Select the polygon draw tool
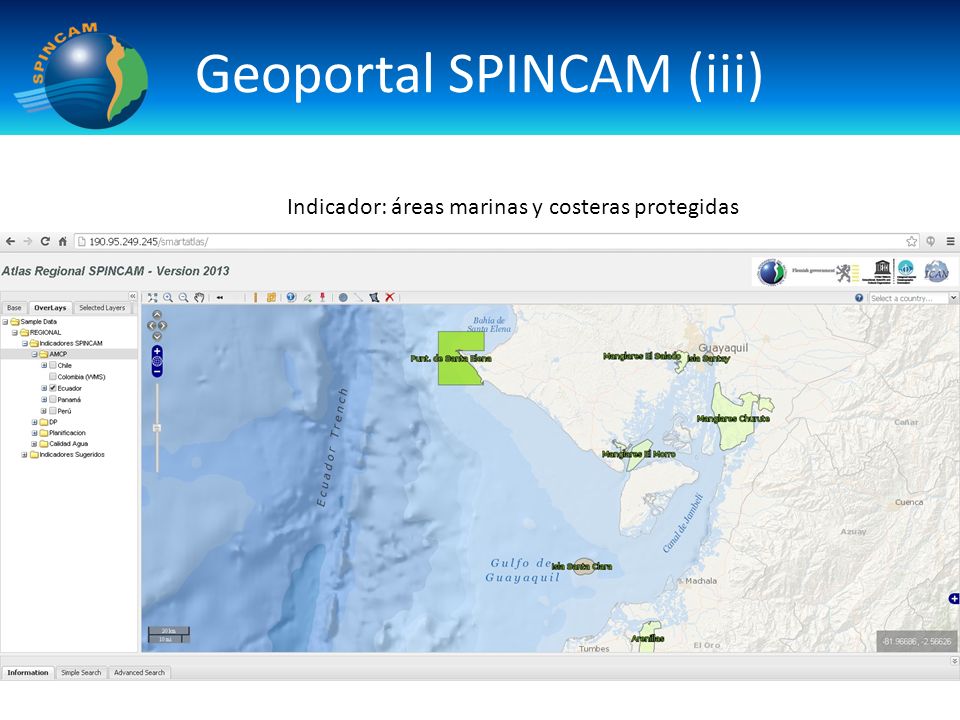Viewport: 960px width, 720px height. pyautogui.click(x=374, y=298)
